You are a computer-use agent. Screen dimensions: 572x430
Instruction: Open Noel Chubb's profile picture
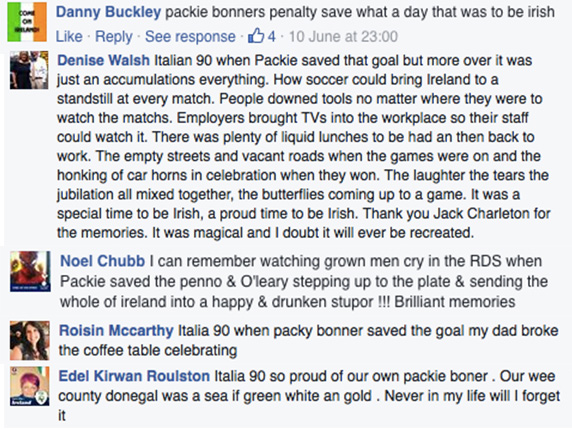click(x=30, y=271)
